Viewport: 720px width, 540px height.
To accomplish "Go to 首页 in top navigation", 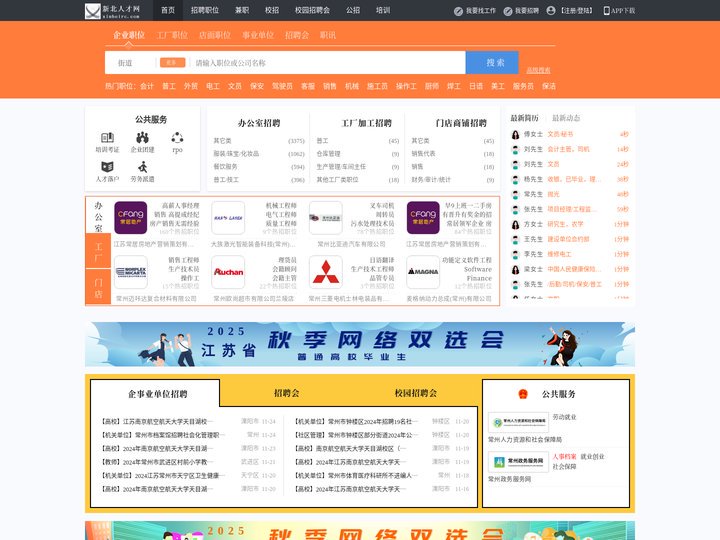I will [168, 10].
